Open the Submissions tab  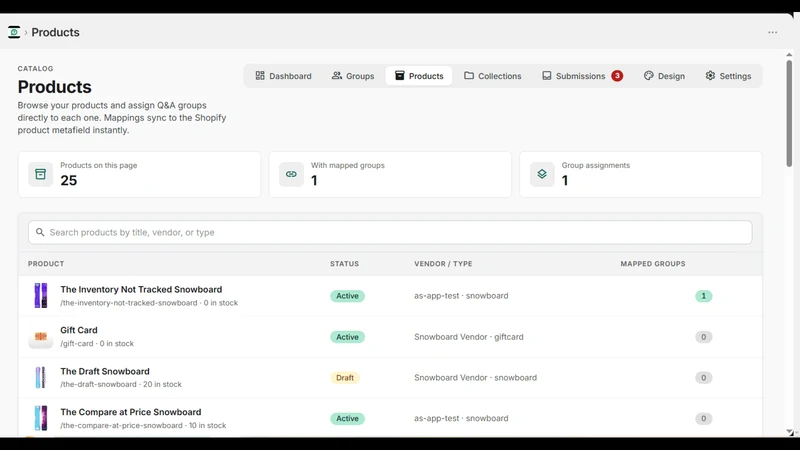(582, 76)
